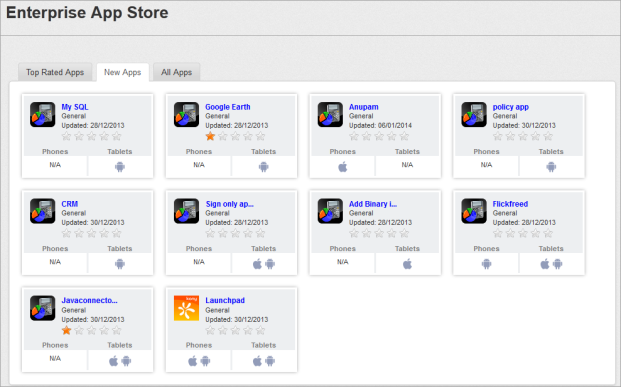Click the Javaconnecto... app icon
The image size is (621, 387).
coord(43,308)
